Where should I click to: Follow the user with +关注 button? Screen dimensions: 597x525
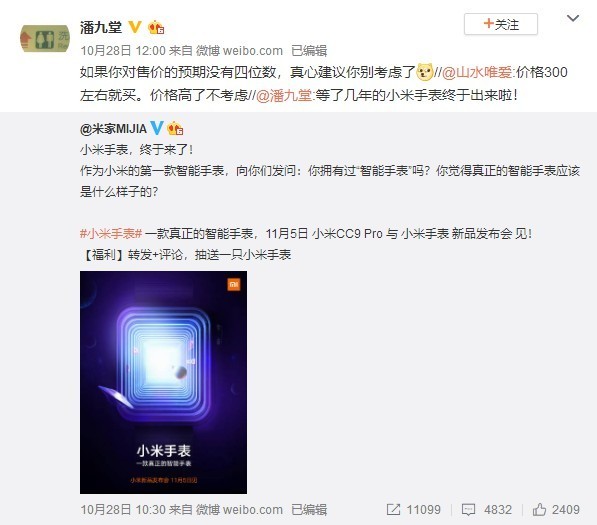[501, 24]
